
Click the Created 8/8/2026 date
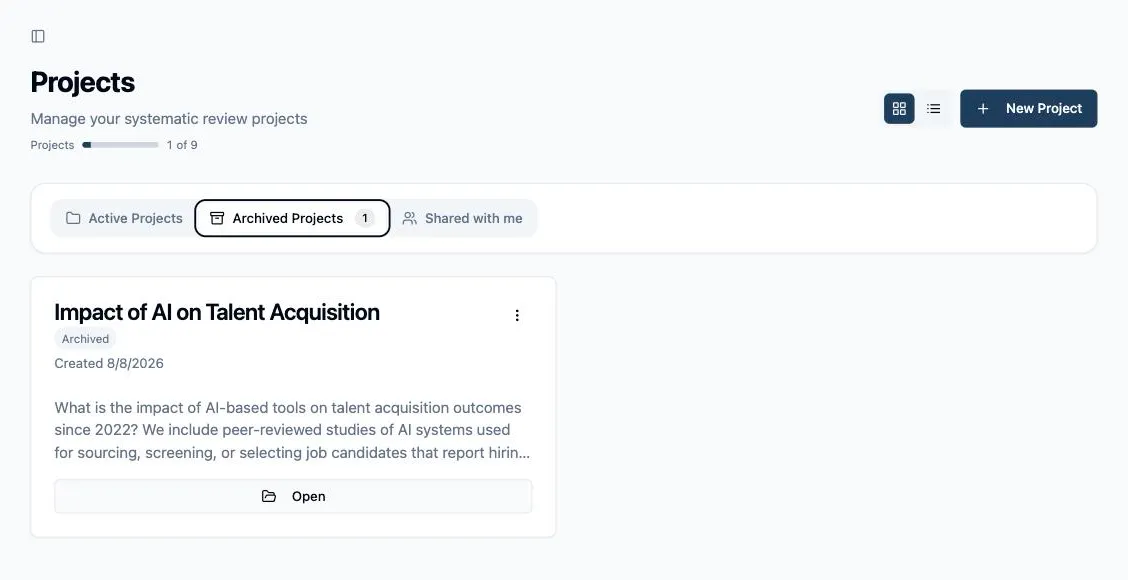click(x=109, y=363)
